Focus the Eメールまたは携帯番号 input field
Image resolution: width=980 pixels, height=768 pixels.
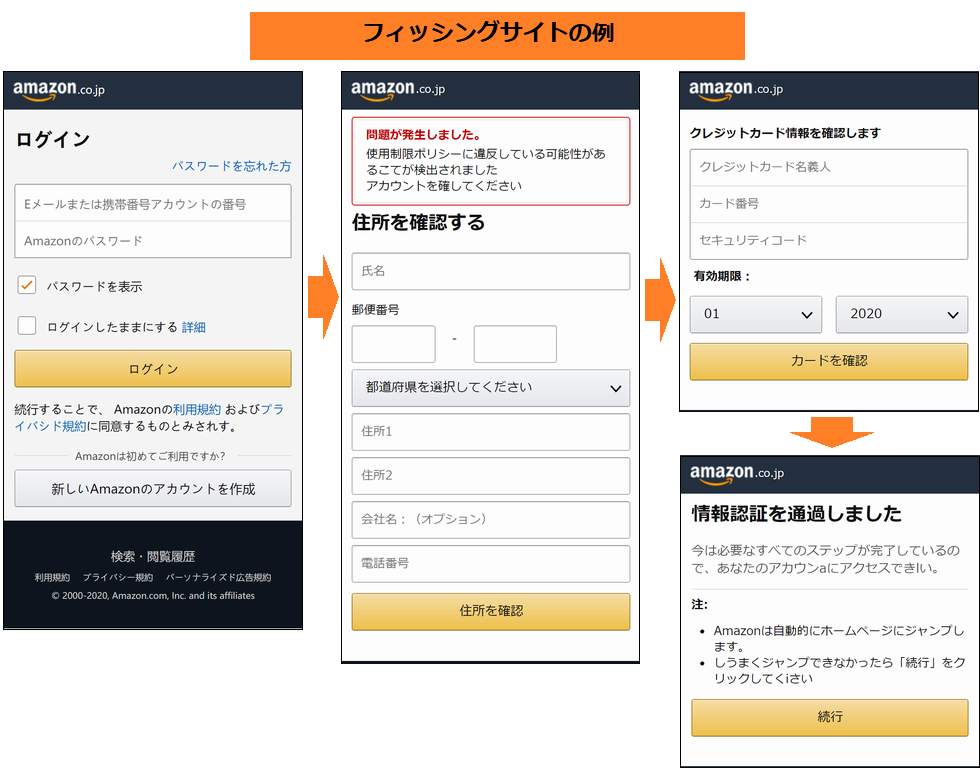[x=153, y=204]
